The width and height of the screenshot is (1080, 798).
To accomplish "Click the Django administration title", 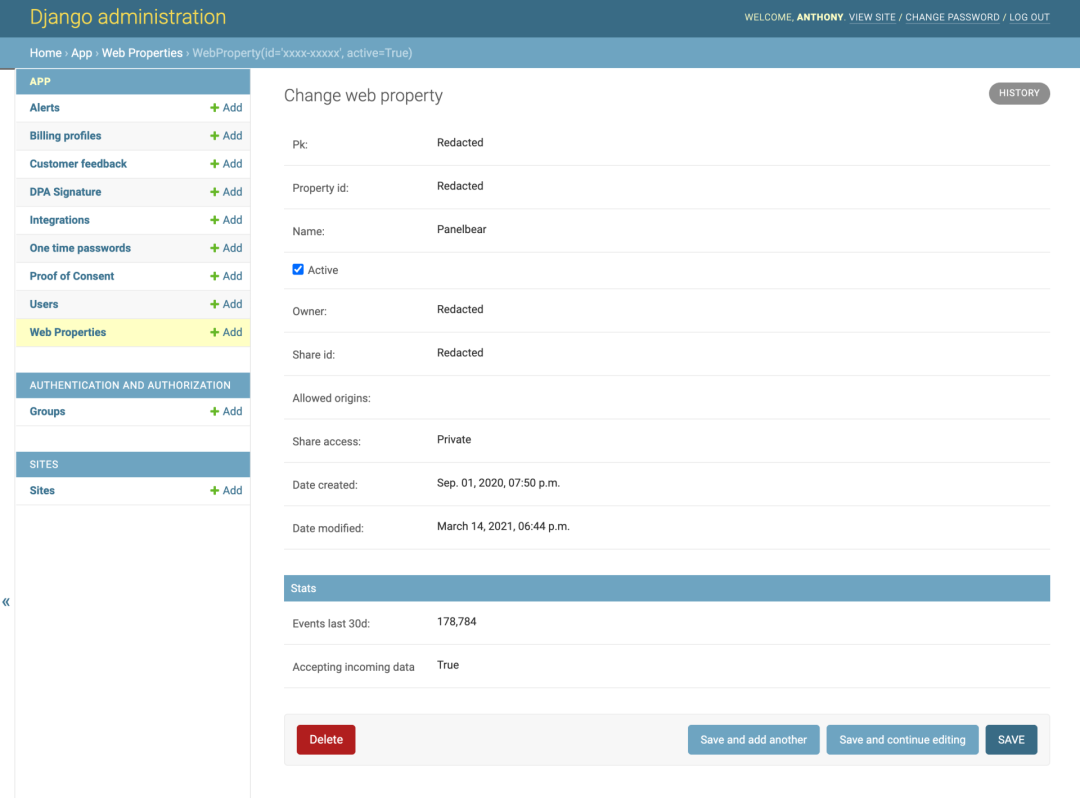I will tap(127, 17).
